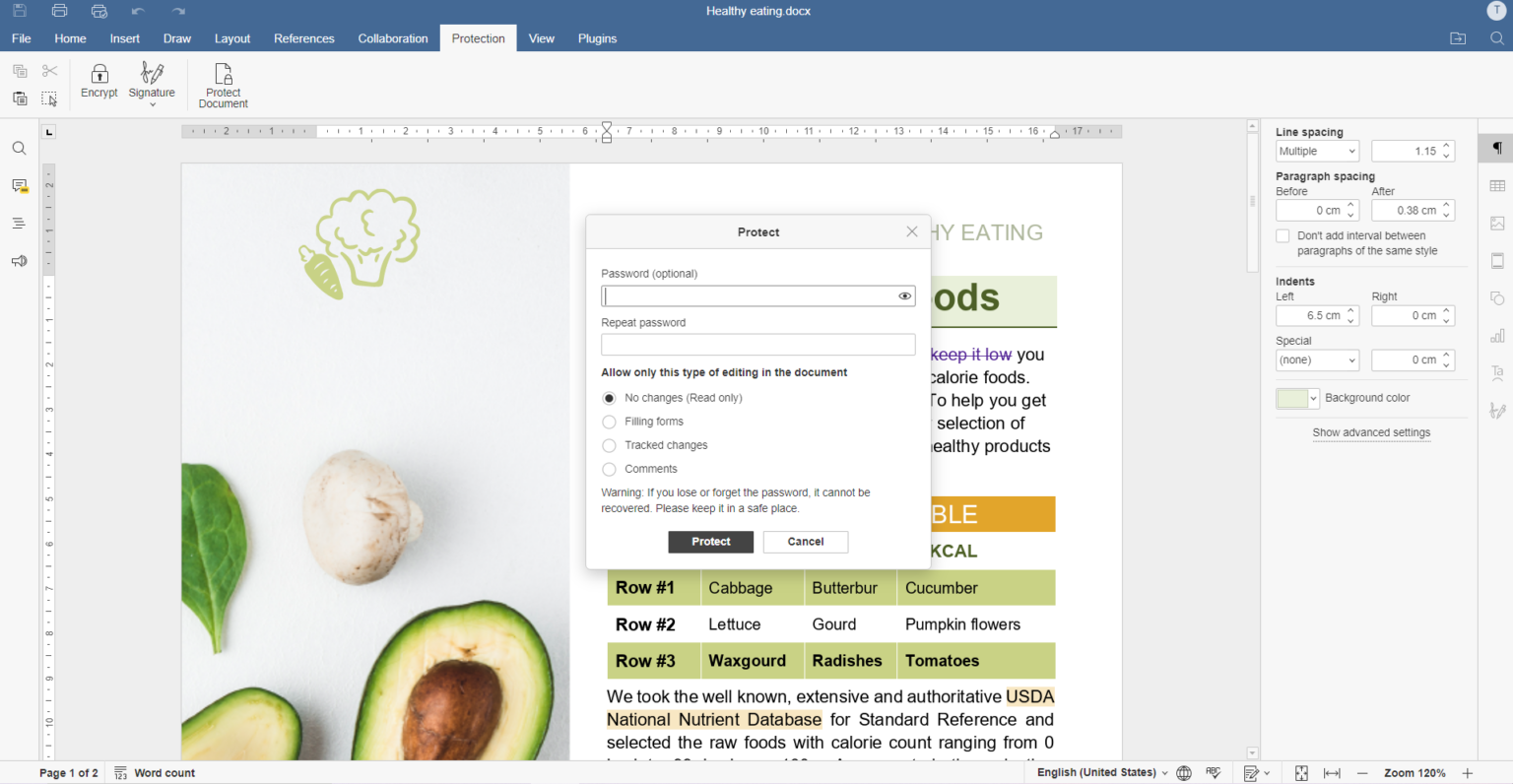Open the Comments sidebar panel
The height and width of the screenshot is (784, 1513).
19,185
